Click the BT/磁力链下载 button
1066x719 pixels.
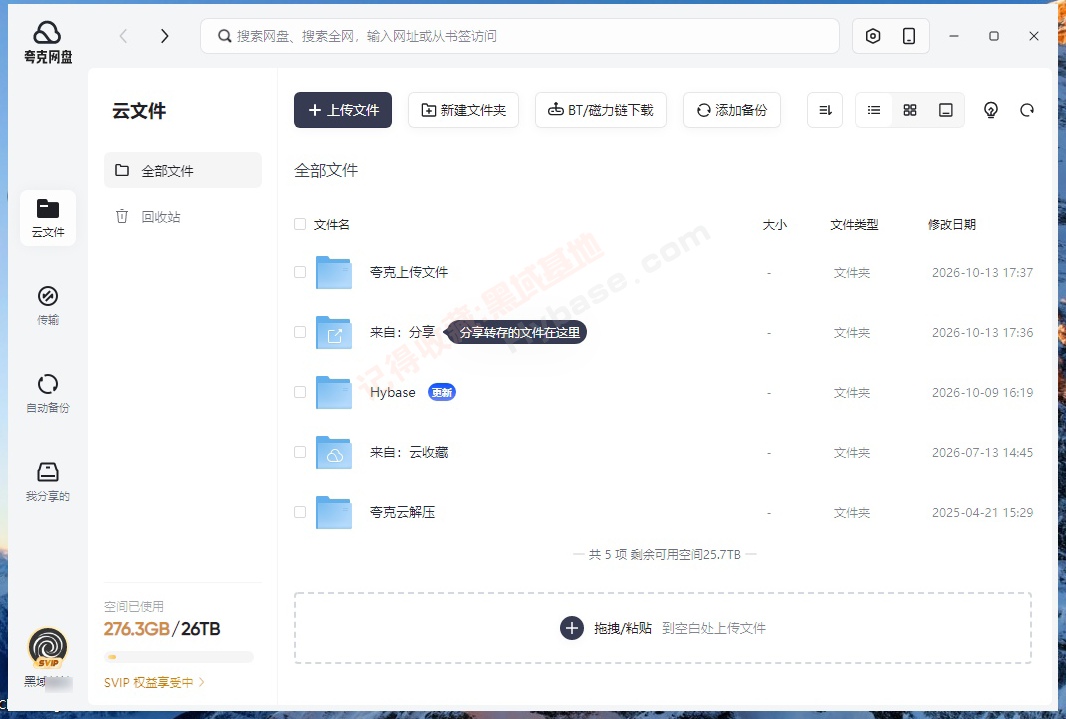tap(600, 110)
